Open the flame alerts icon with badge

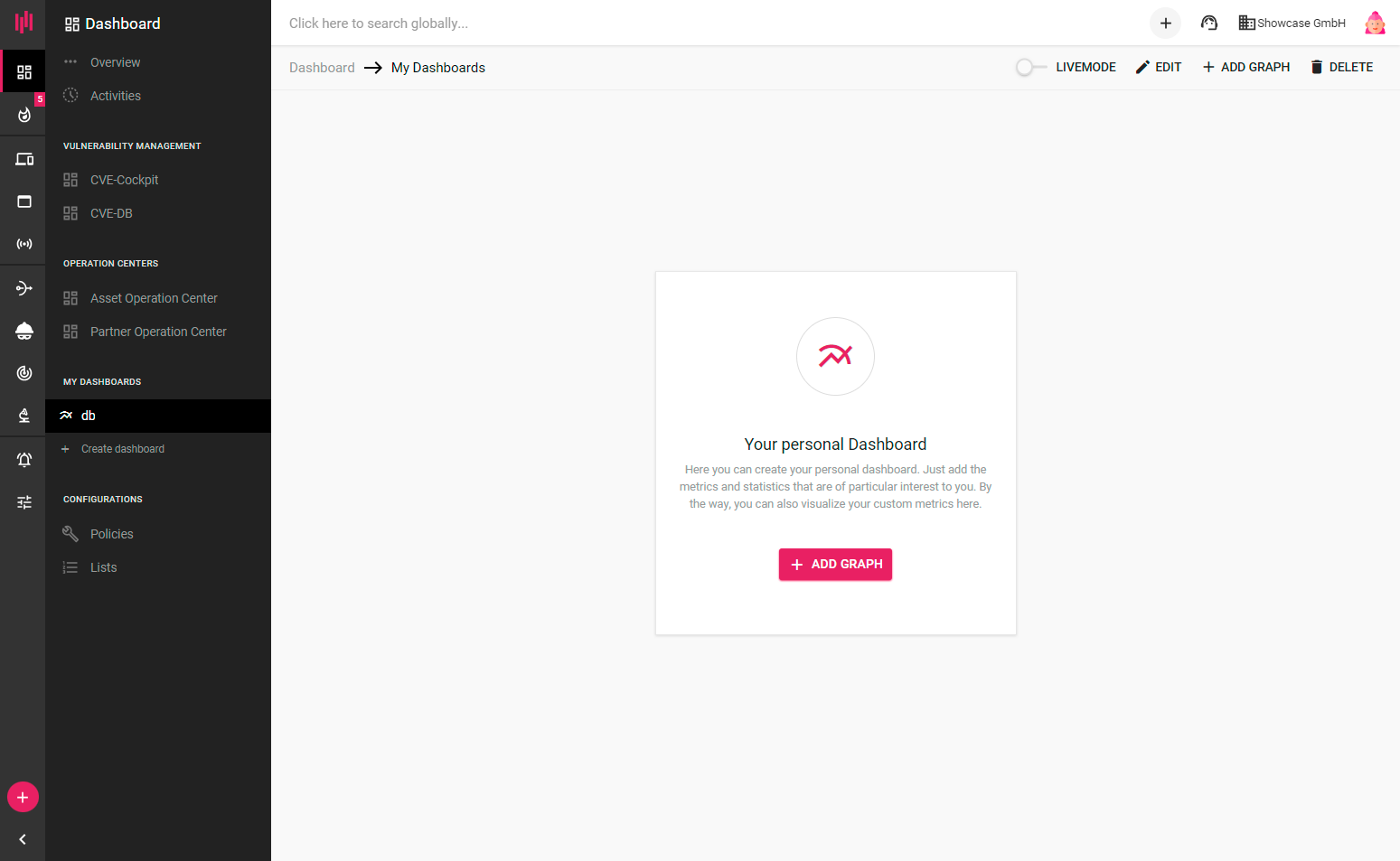tap(24, 114)
